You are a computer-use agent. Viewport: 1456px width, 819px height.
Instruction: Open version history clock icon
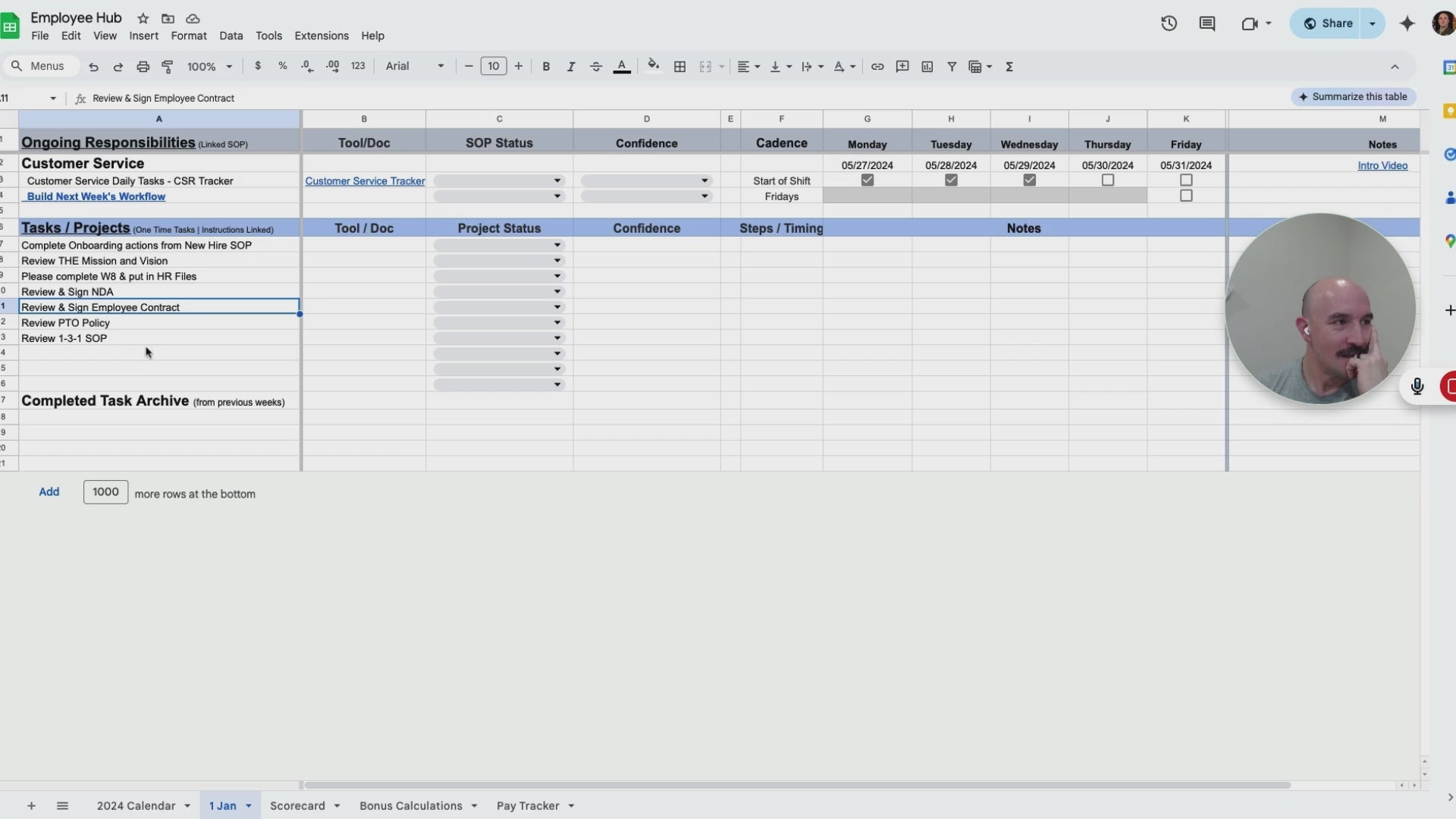pos(1169,24)
